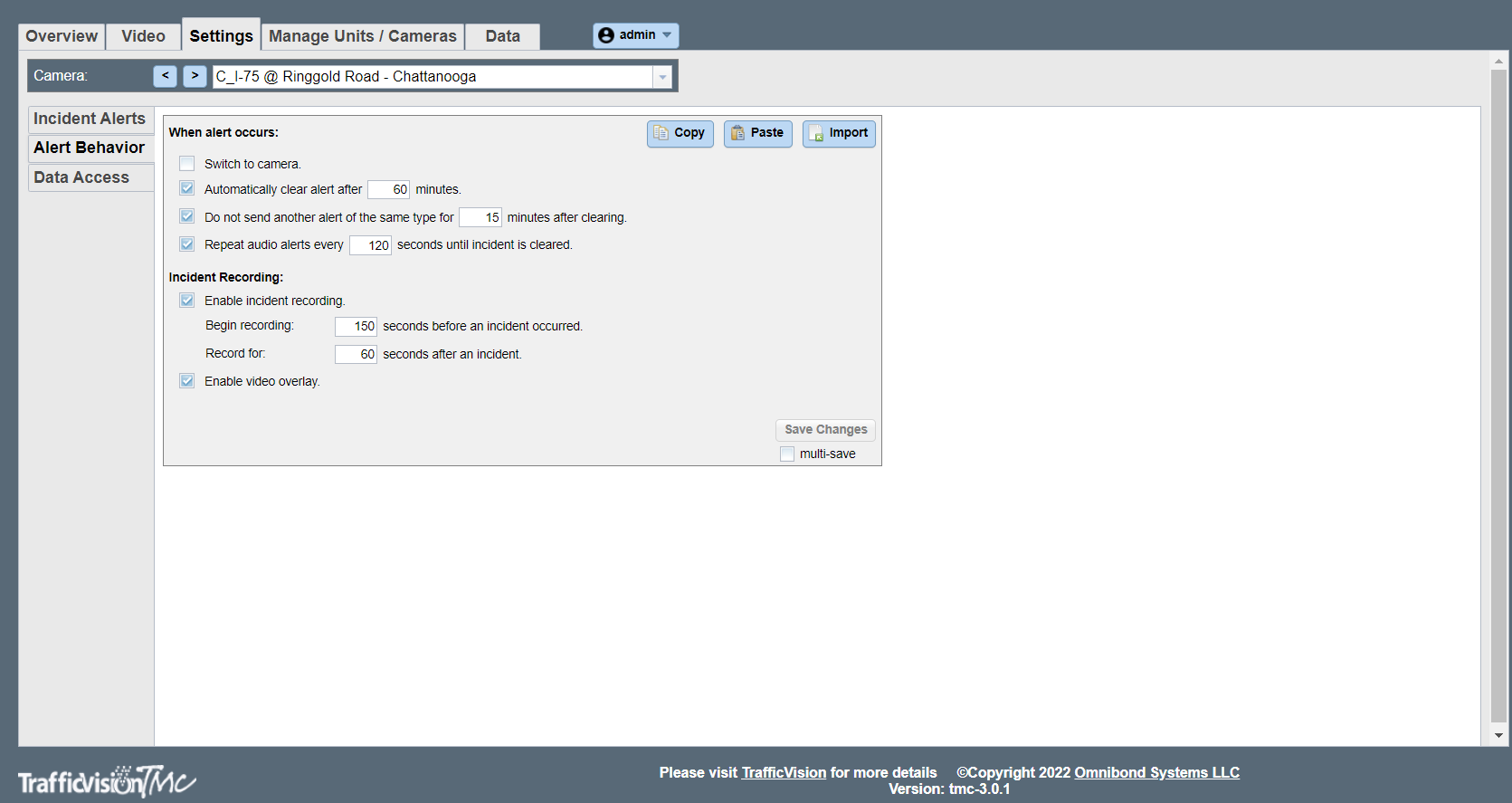This screenshot has width=1512, height=803.
Task: Select the Settings tab
Action: click(221, 35)
